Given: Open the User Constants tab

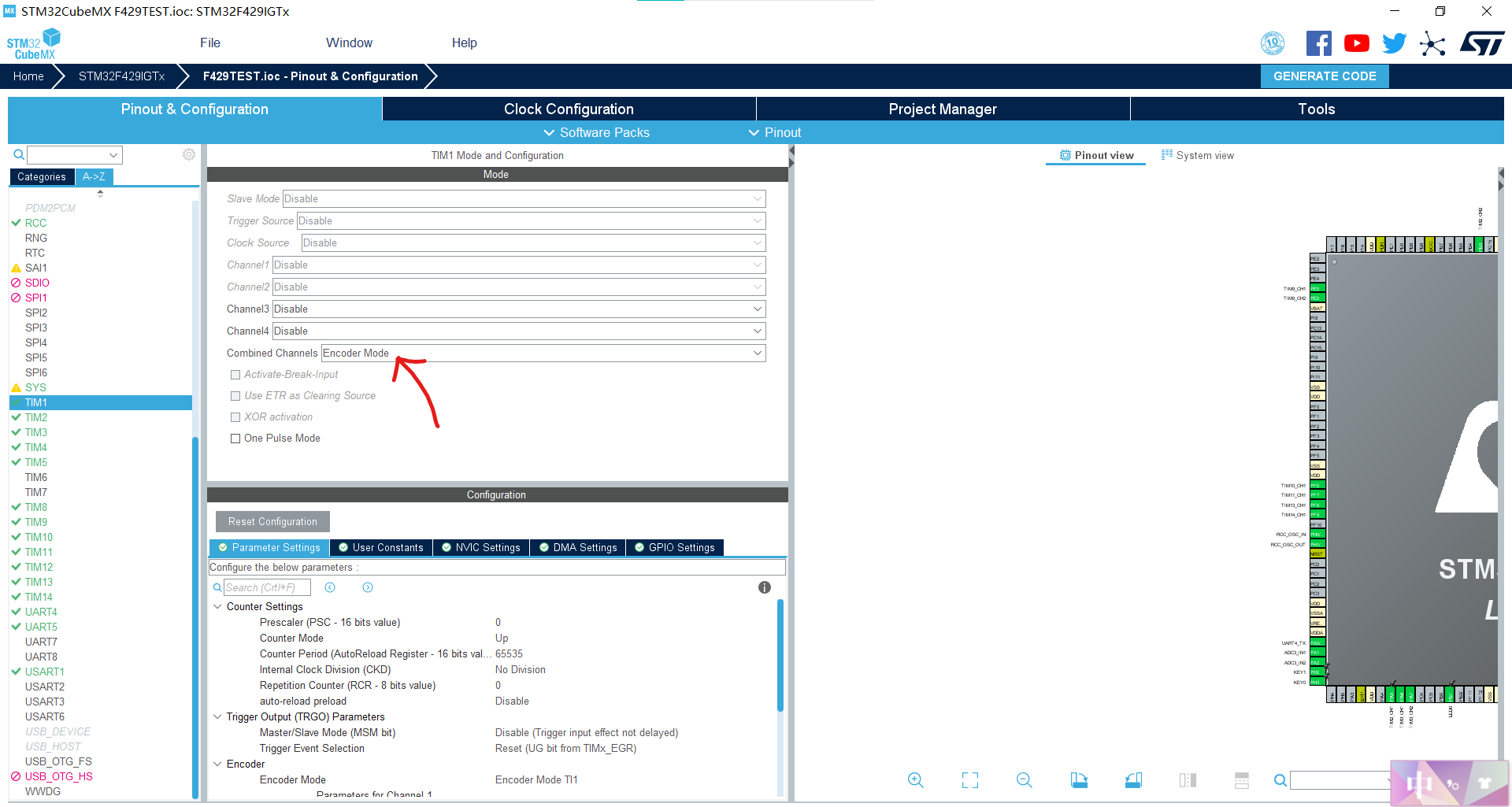Looking at the screenshot, I should click(x=381, y=547).
